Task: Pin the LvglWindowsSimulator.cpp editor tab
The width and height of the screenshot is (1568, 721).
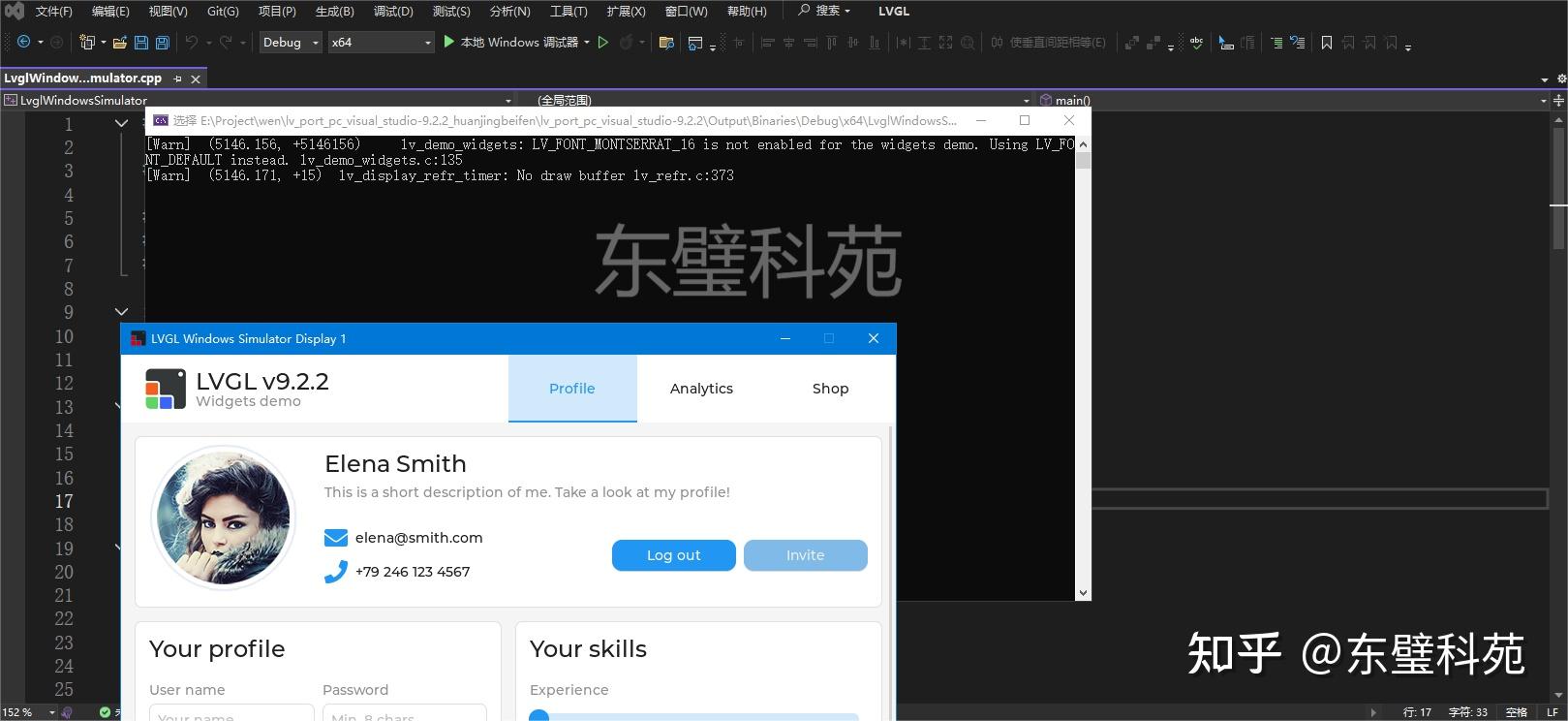Action: 177,78
